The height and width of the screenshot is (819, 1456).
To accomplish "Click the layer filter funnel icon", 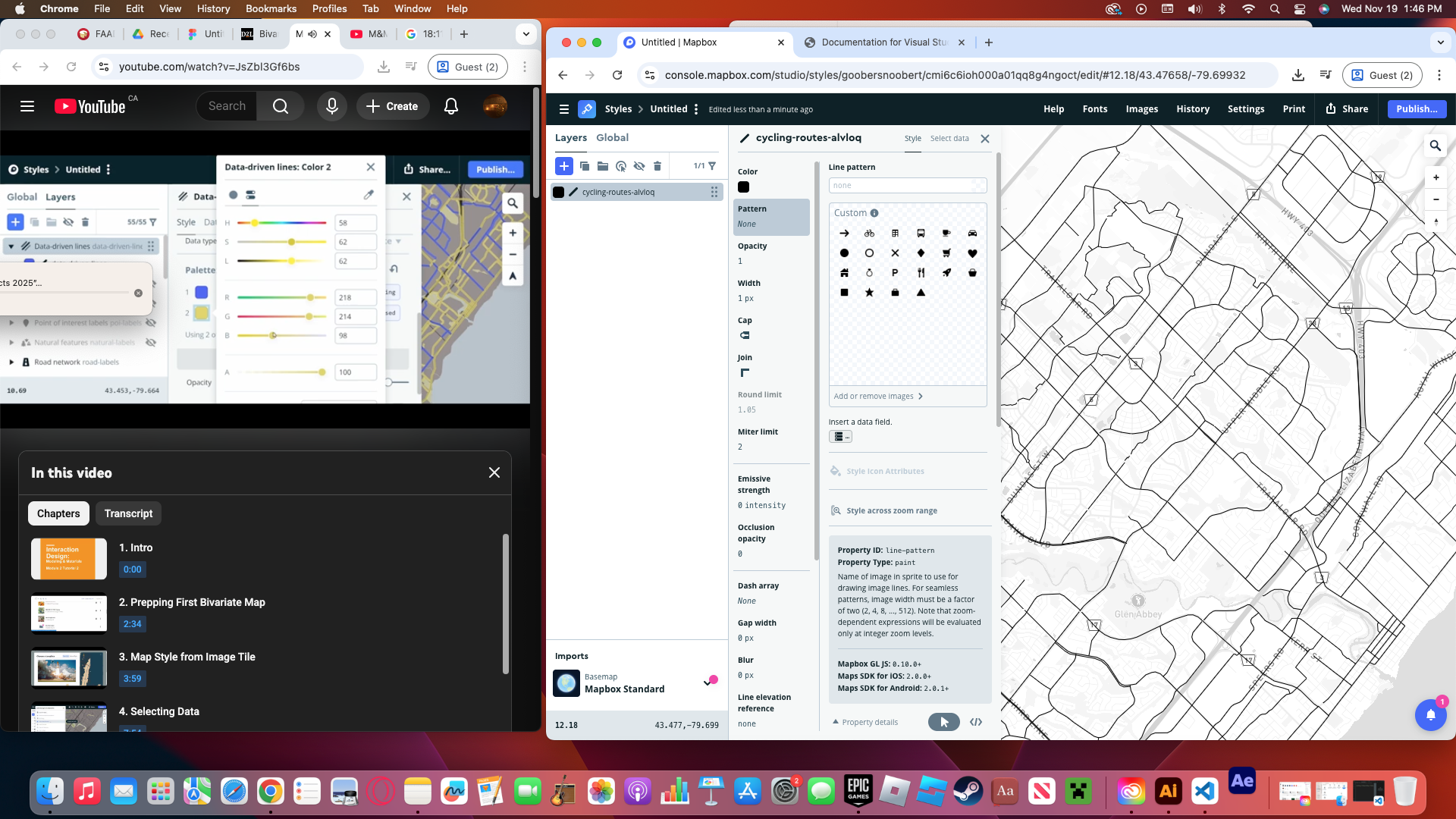I will (712, 166).
